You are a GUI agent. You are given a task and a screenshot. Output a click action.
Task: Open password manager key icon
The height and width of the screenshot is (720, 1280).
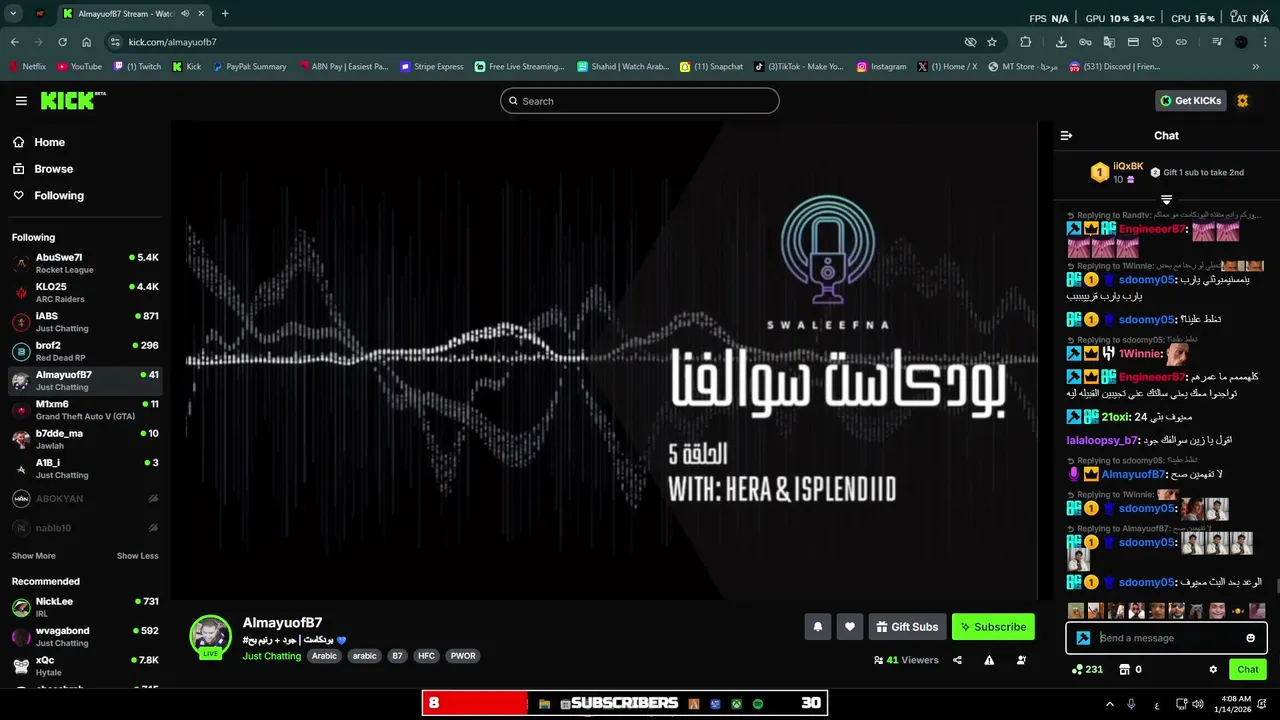pos(1085,42)
